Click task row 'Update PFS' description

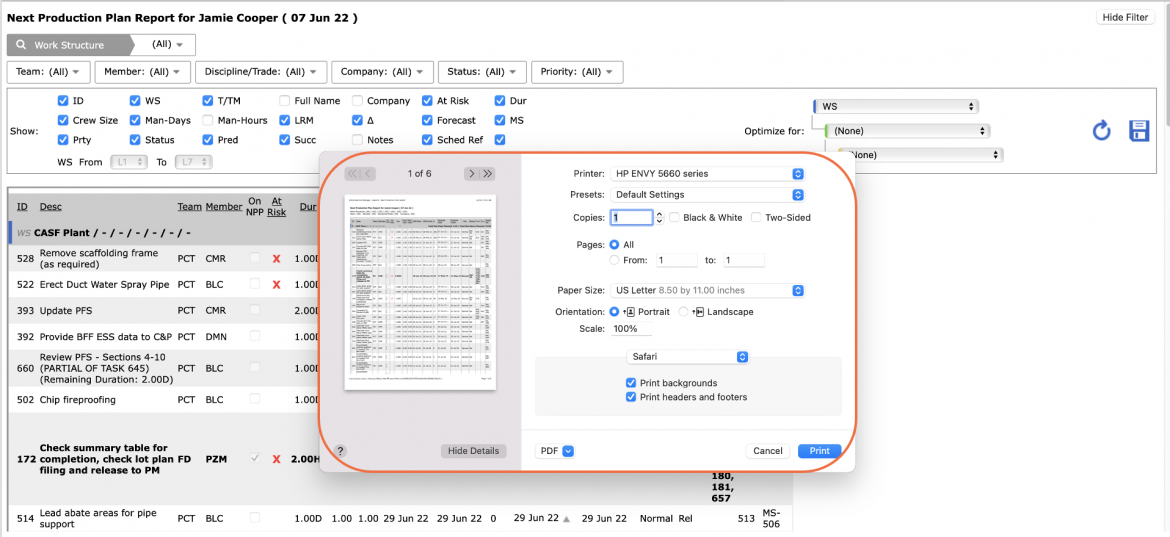coord(66,310)
